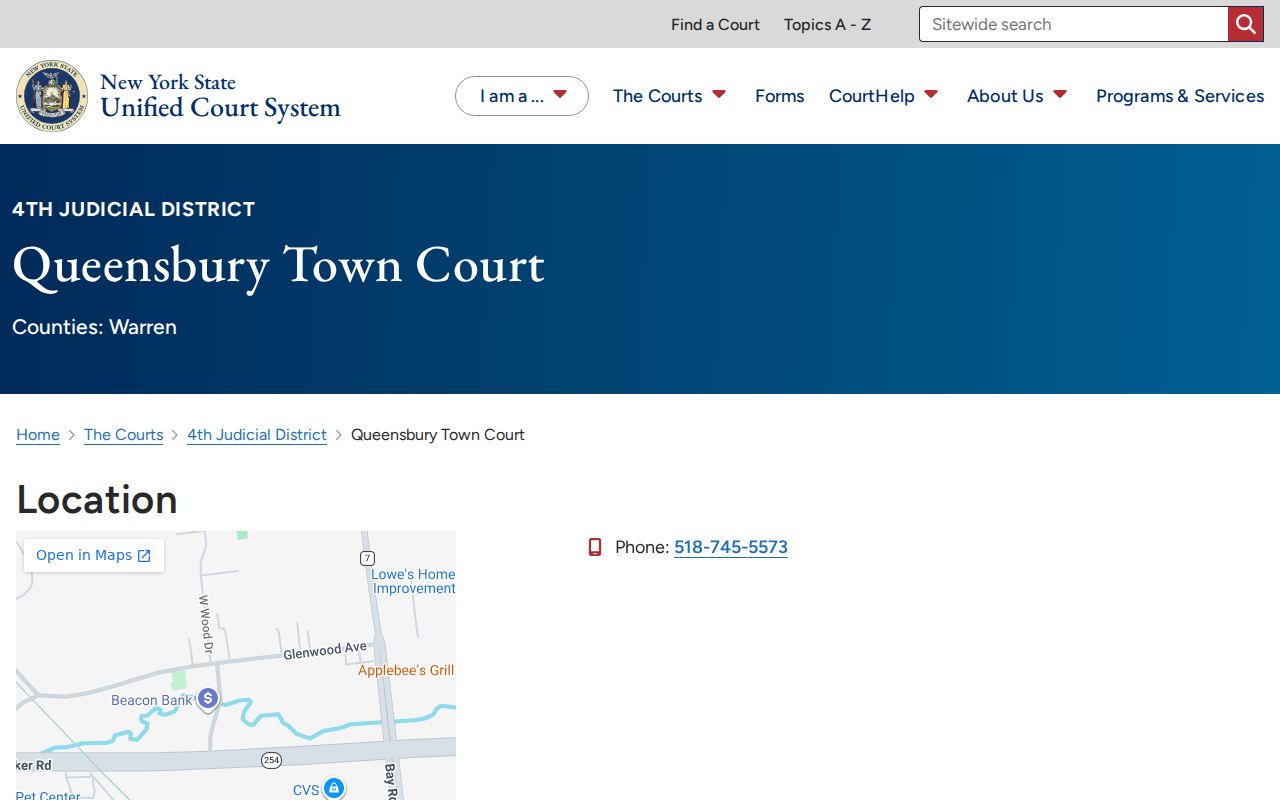
Task: Call phone number 518-745-5573 link
Action: click(x=731, y=547)
